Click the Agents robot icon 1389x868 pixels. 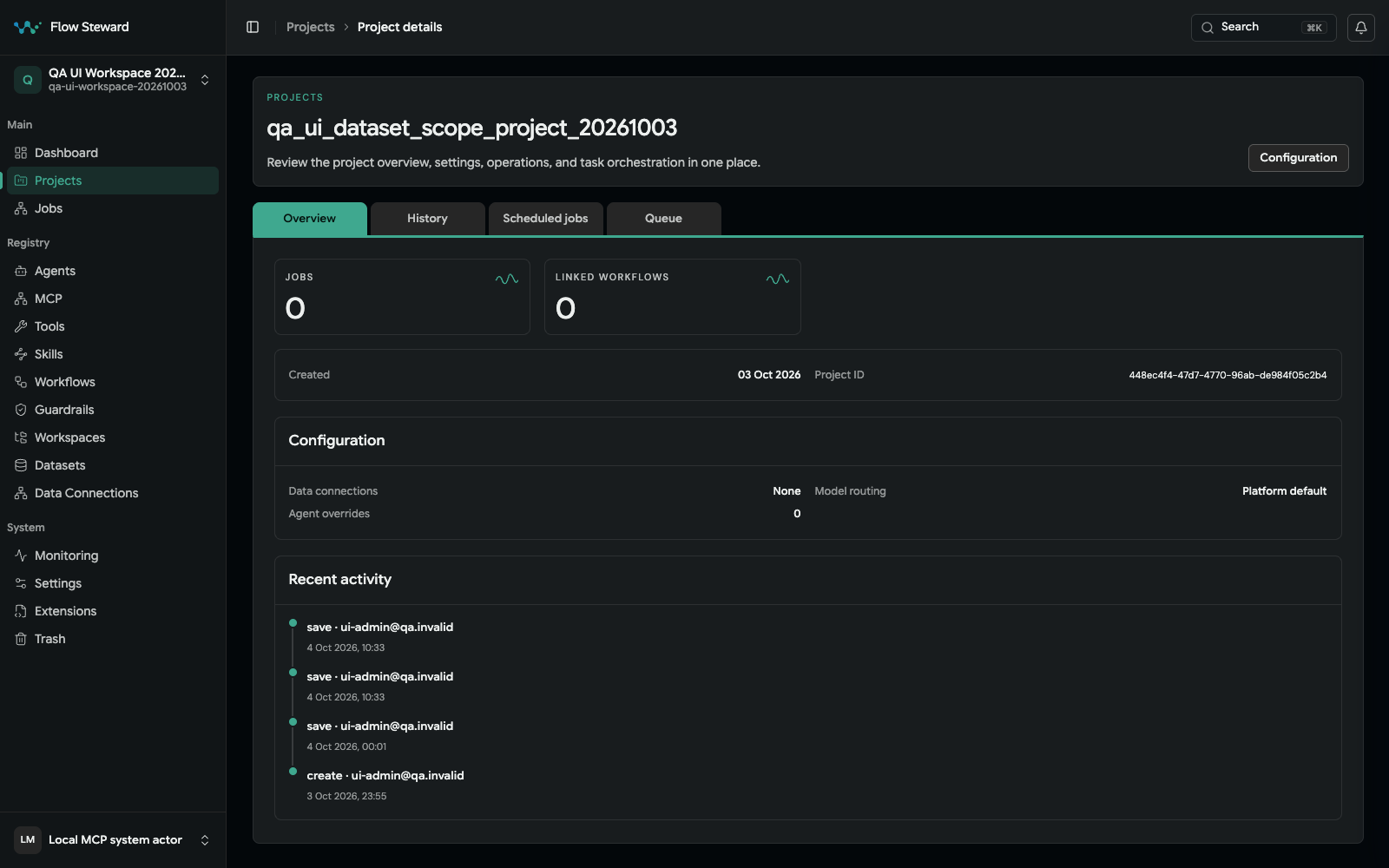click(x=21, y=271)
